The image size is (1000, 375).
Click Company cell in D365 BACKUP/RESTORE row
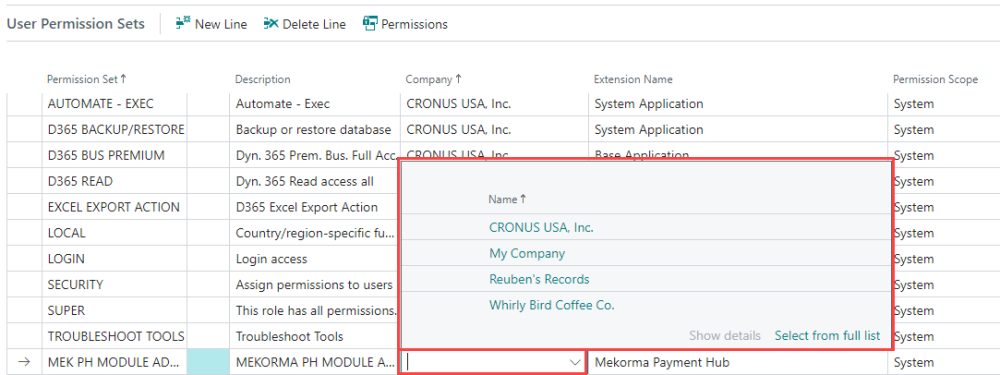point(494,129)
